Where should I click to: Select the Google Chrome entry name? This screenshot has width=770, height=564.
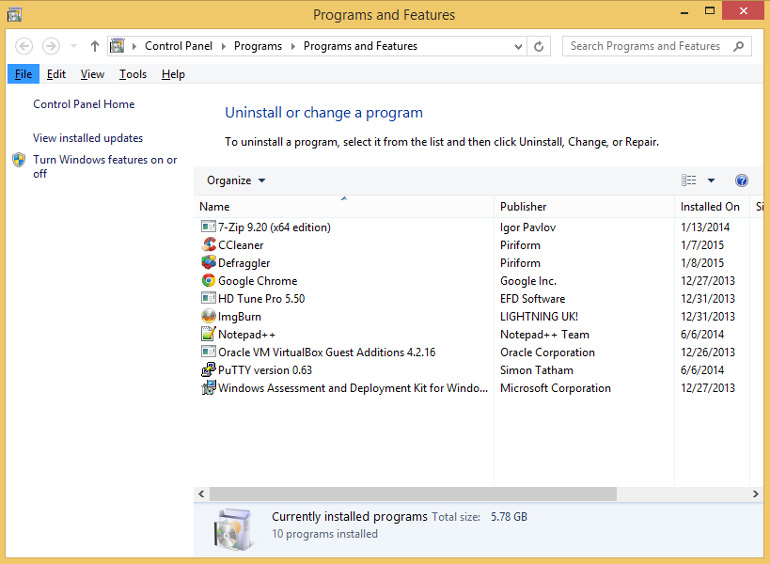pos(257,281)
